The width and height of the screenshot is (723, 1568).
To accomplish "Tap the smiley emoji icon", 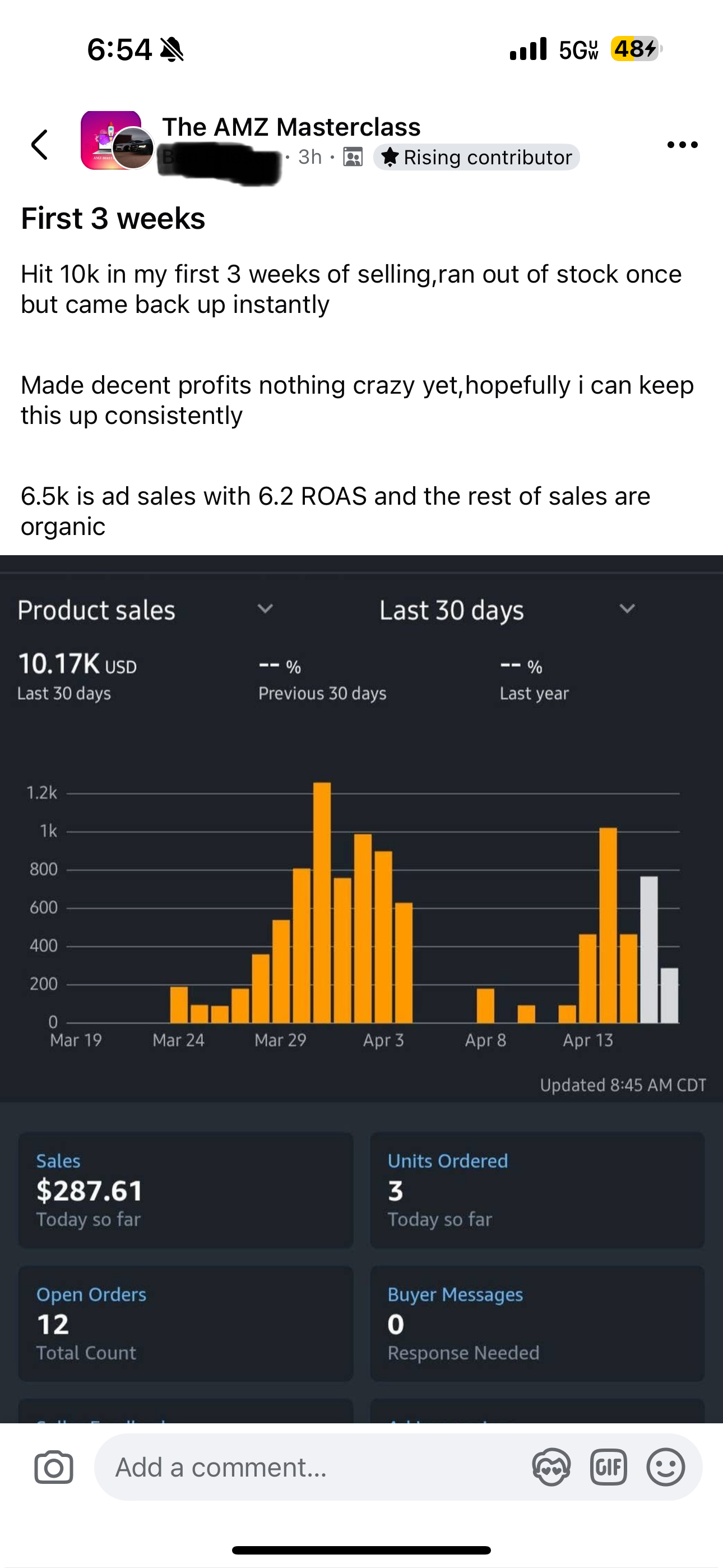I will [666, 1467].
